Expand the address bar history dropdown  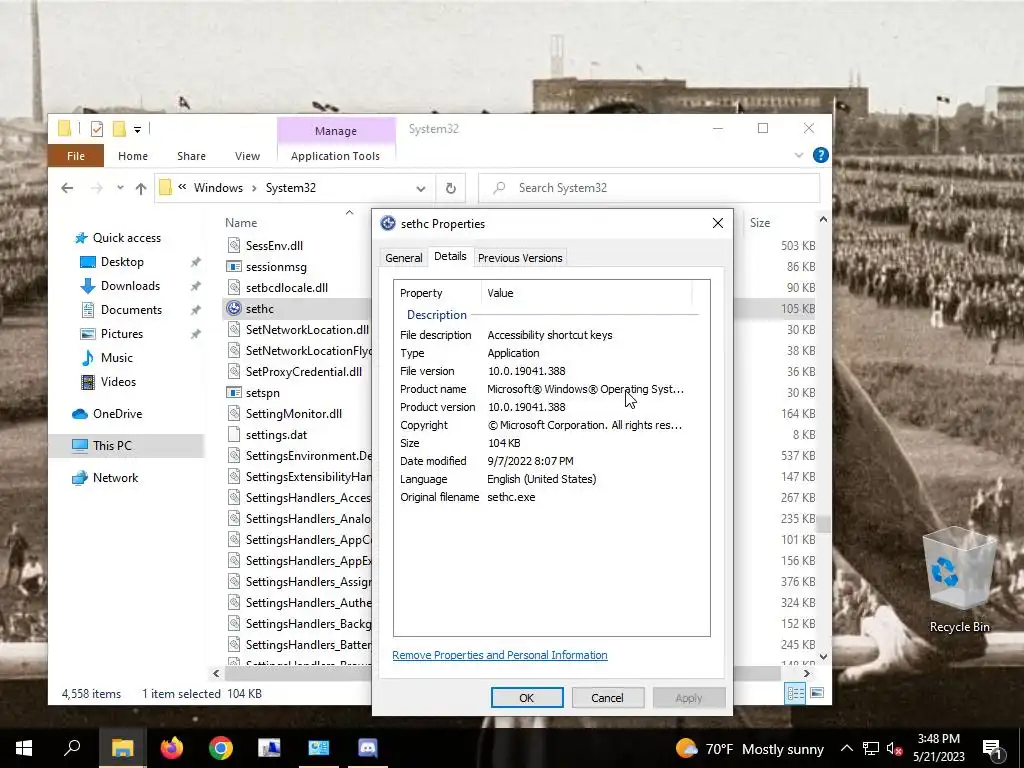click(x=421, y=188)
